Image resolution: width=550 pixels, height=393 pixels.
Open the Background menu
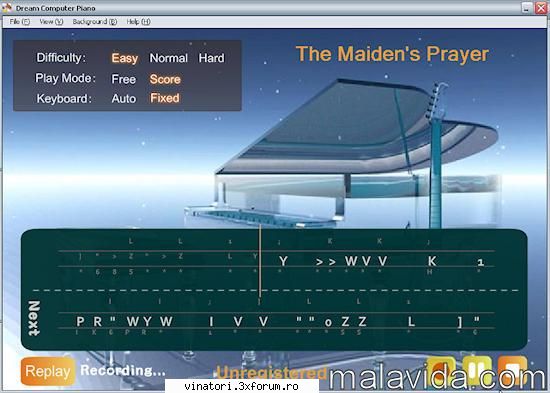[x=95, y=22]
